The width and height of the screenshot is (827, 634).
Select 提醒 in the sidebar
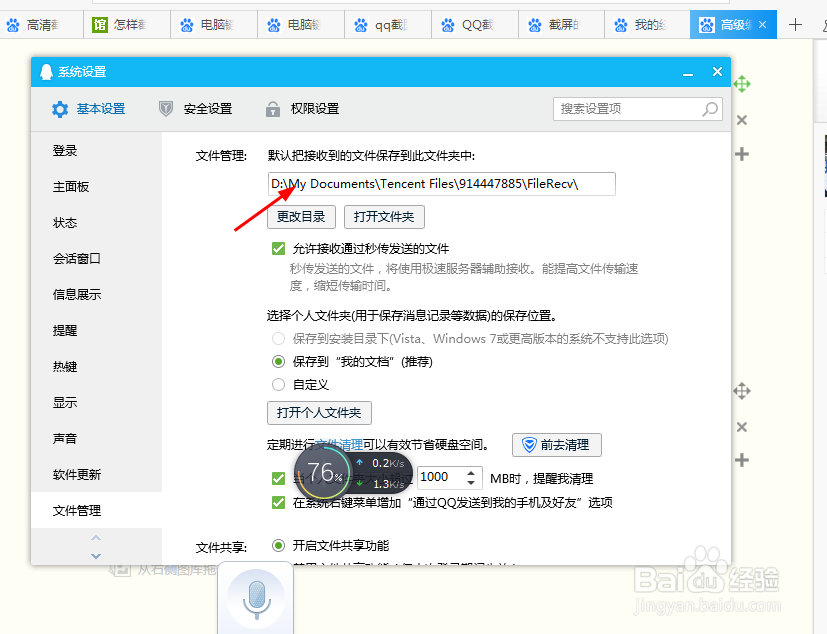(97, 331)
